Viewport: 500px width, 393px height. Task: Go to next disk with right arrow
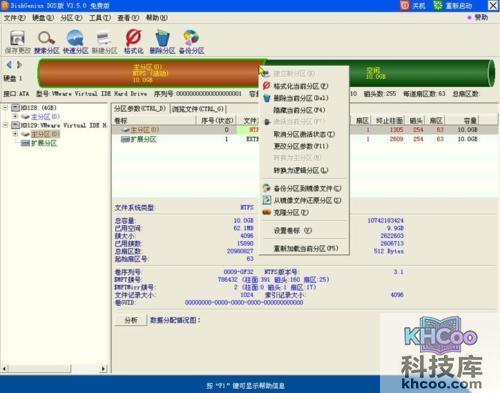click(19, 65)
